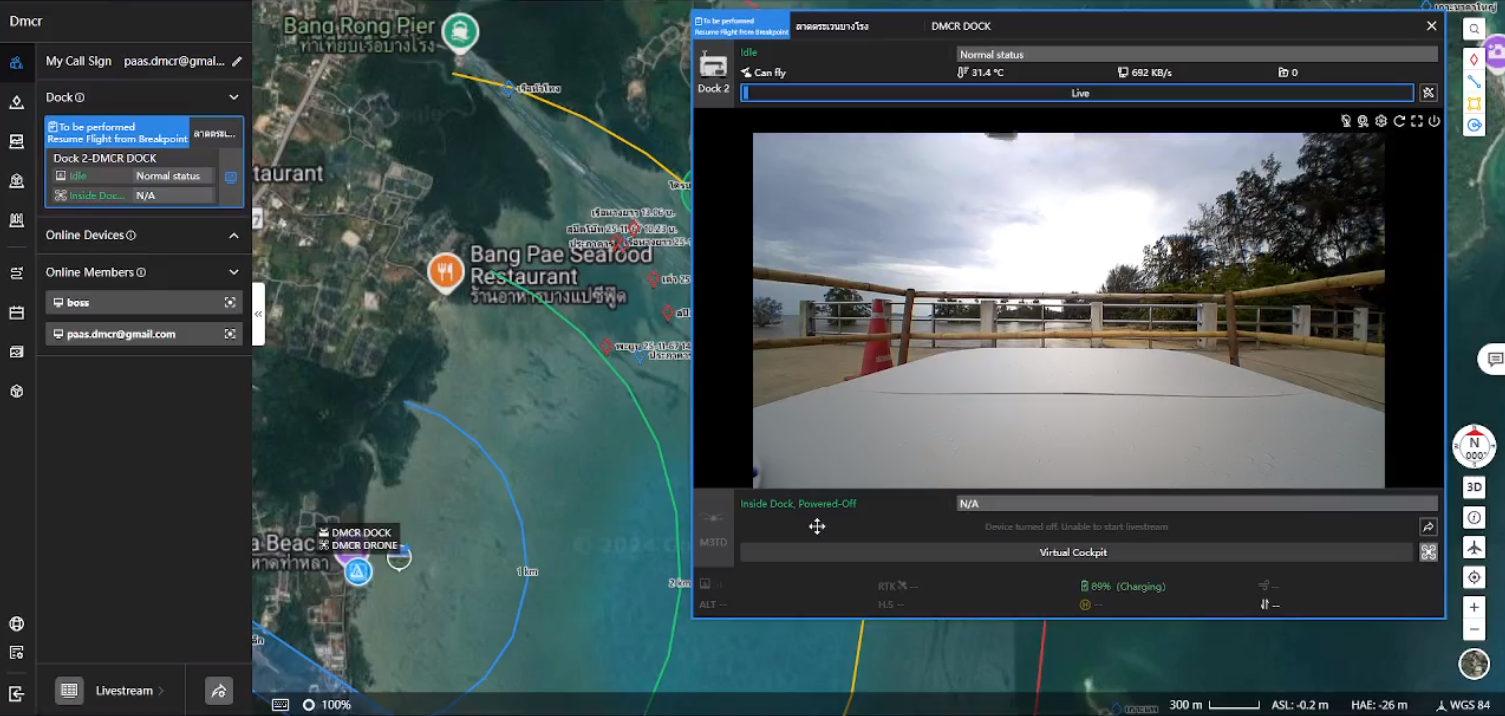The height and width of the screenshot is (716, 1505).
Task: Open the Livestream panel at bottom left
Action: [130, 691]
